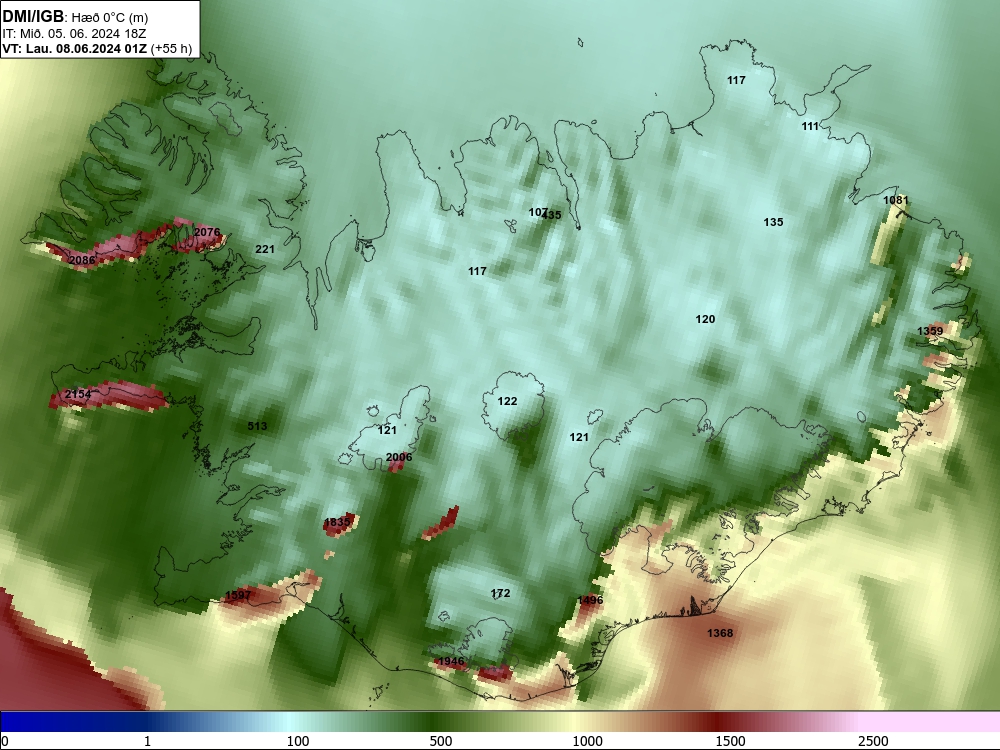
Task: Select the 221 value label
Action: 265,249
